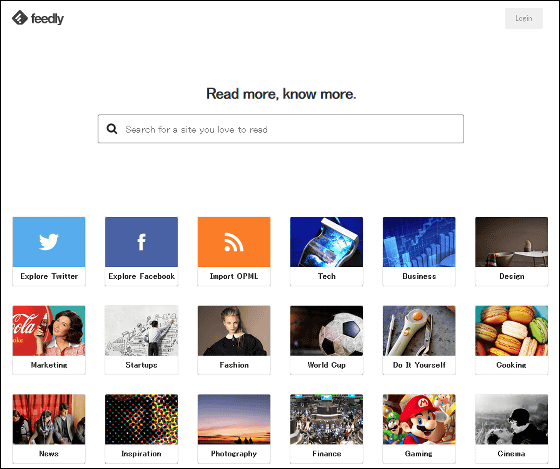
Task: Focus the site search input field
Action: tap(281, 129)
